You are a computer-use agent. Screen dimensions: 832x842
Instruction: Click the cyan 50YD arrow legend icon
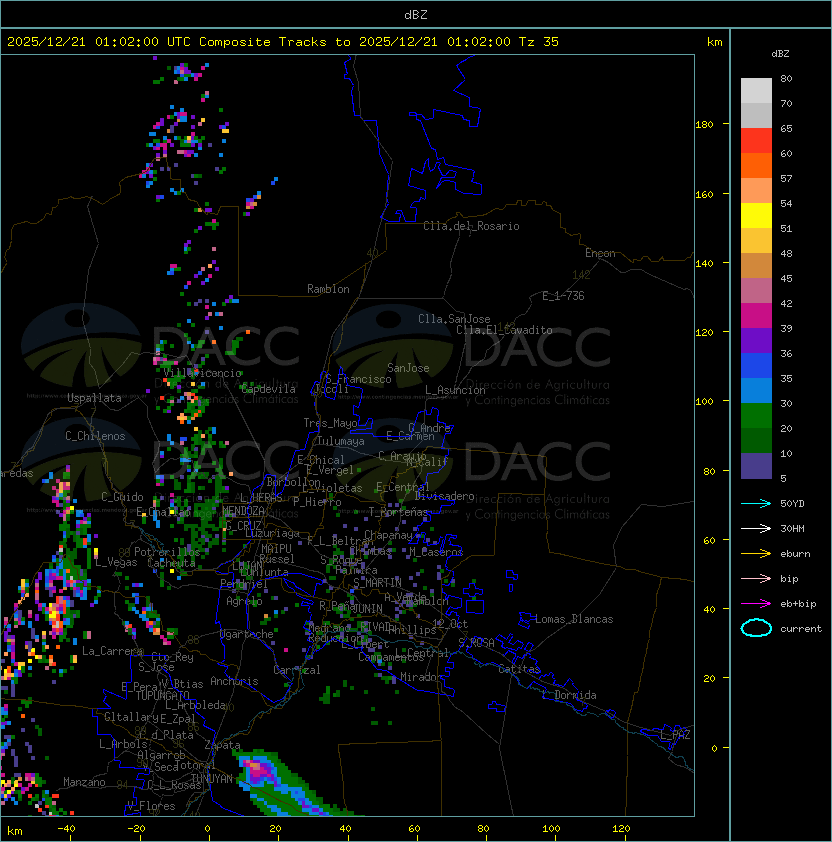pos(756,503)
